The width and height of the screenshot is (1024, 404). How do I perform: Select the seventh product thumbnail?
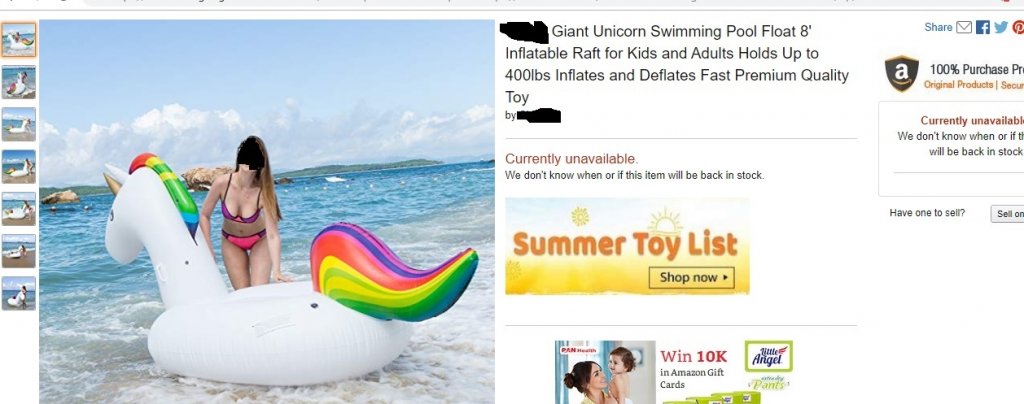(x=19, y=293)
